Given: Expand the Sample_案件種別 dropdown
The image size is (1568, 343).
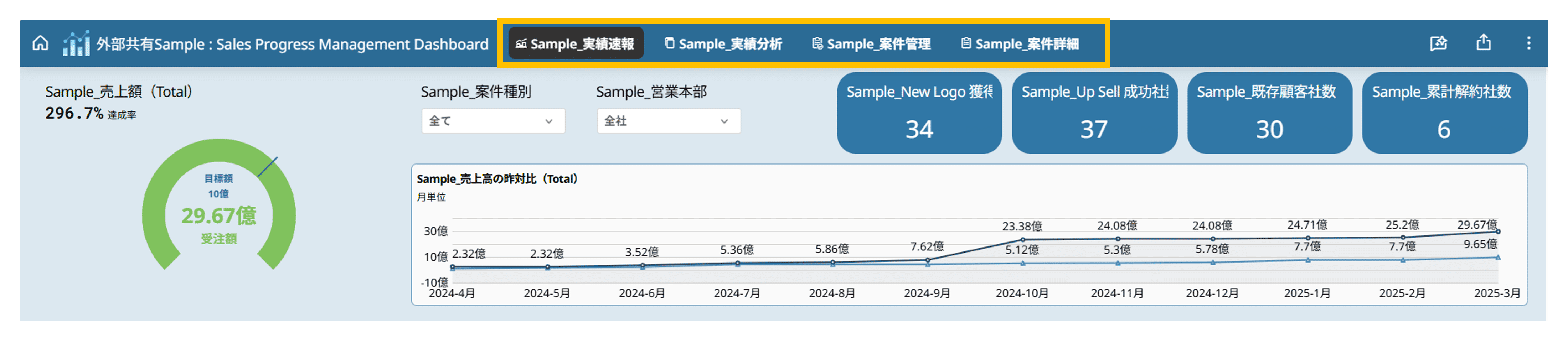Looking at the screenshot, I should pos(492,121).
